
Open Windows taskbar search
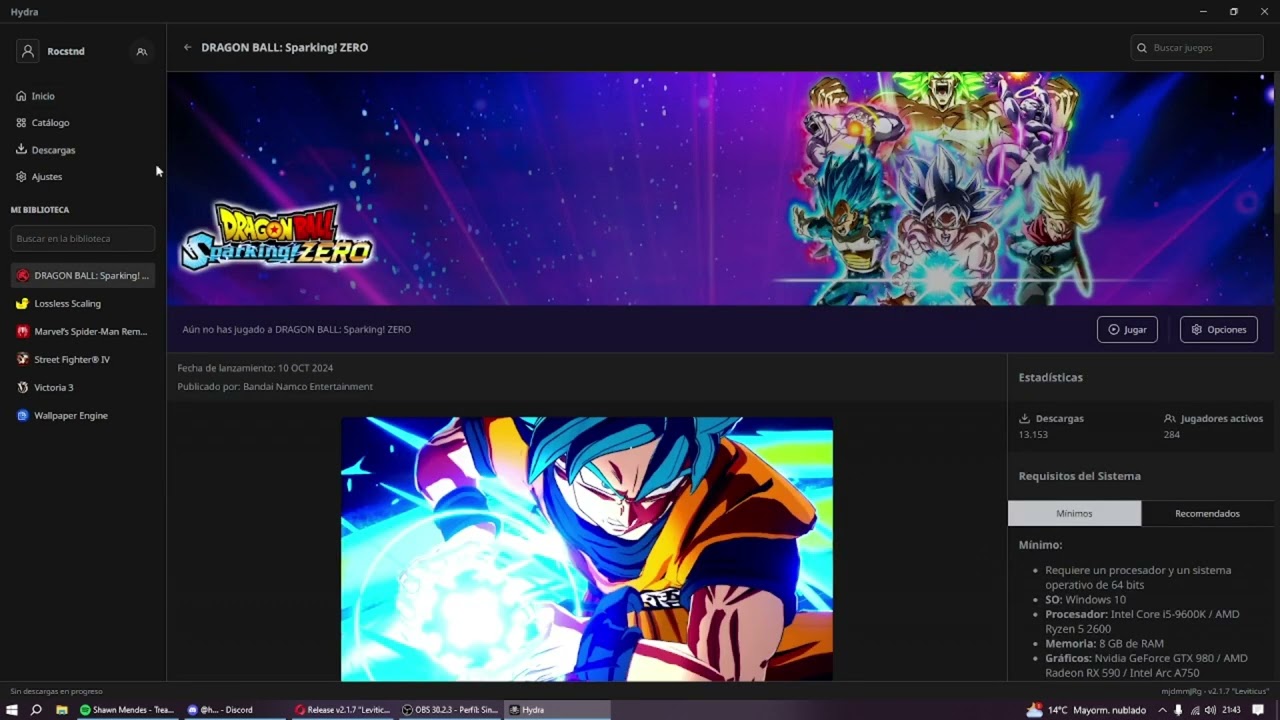[36, 710]
